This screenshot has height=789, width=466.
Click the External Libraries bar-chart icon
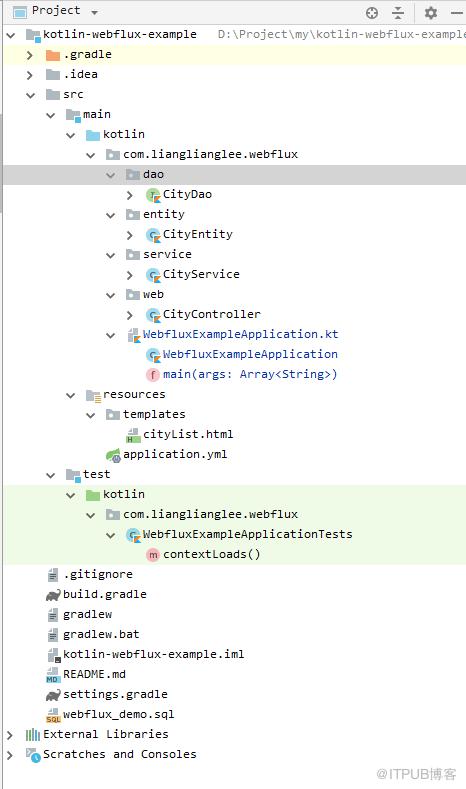tap(33, 735)
